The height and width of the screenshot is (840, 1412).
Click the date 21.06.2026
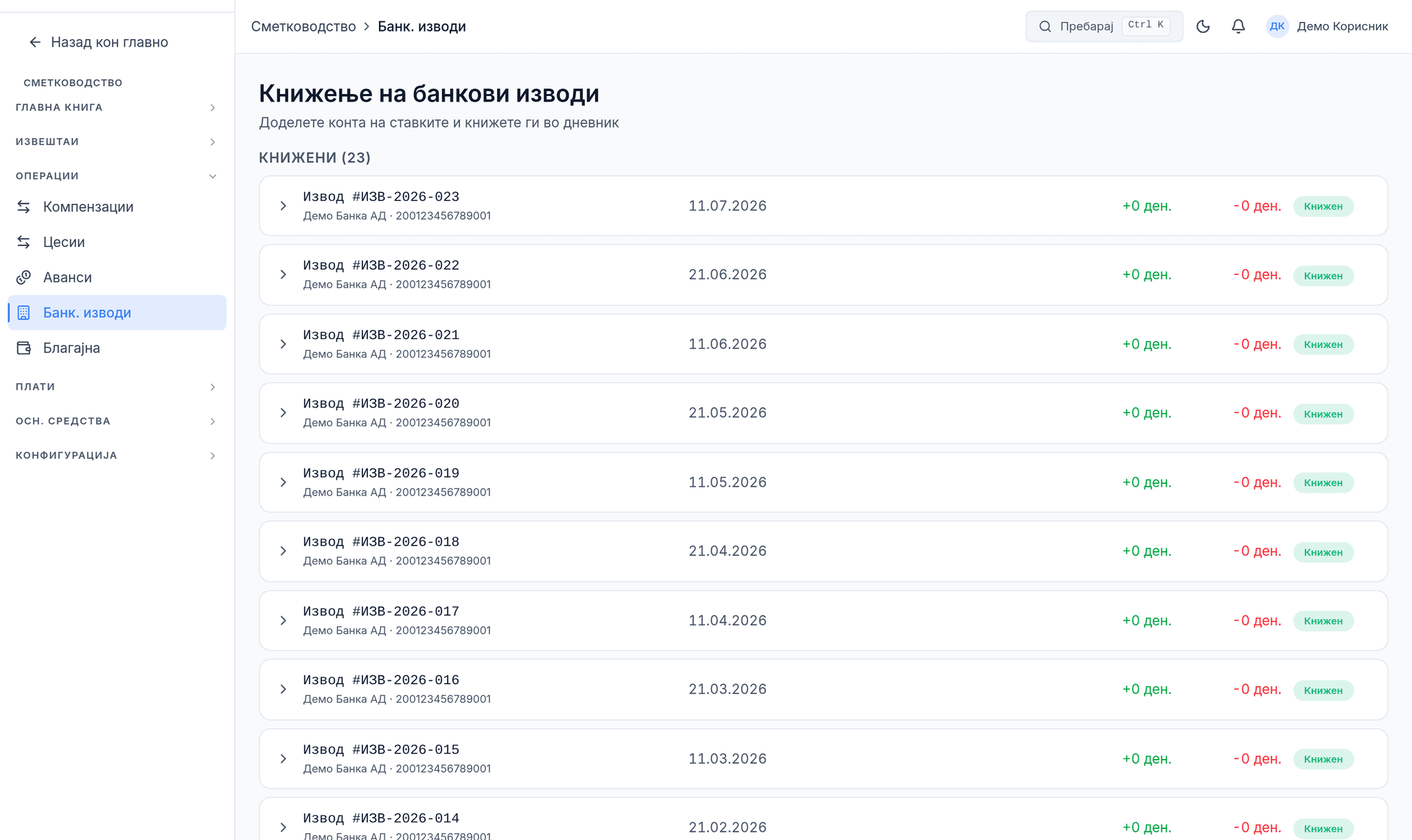pos(727,275)
